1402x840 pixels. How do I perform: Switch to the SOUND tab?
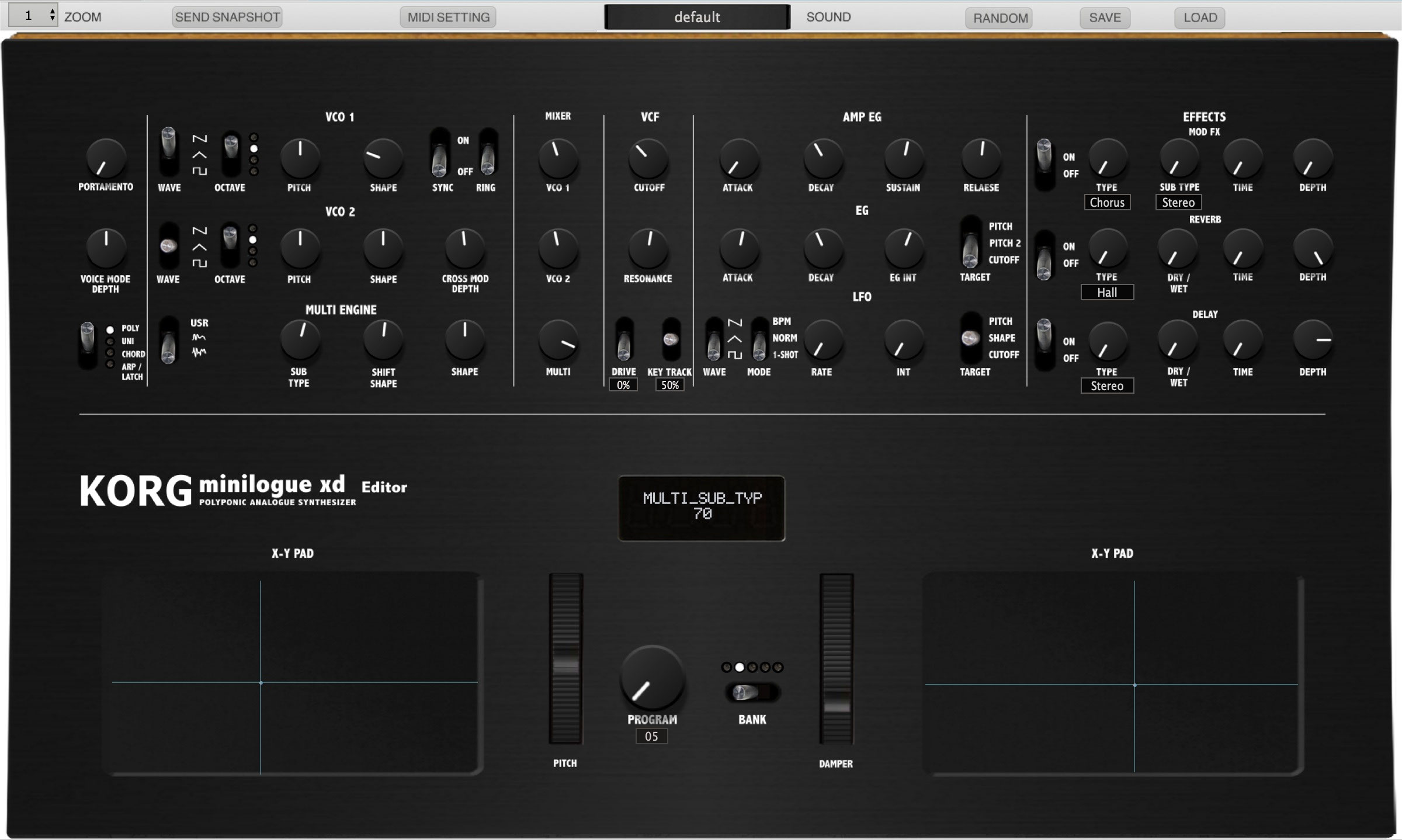828,17
